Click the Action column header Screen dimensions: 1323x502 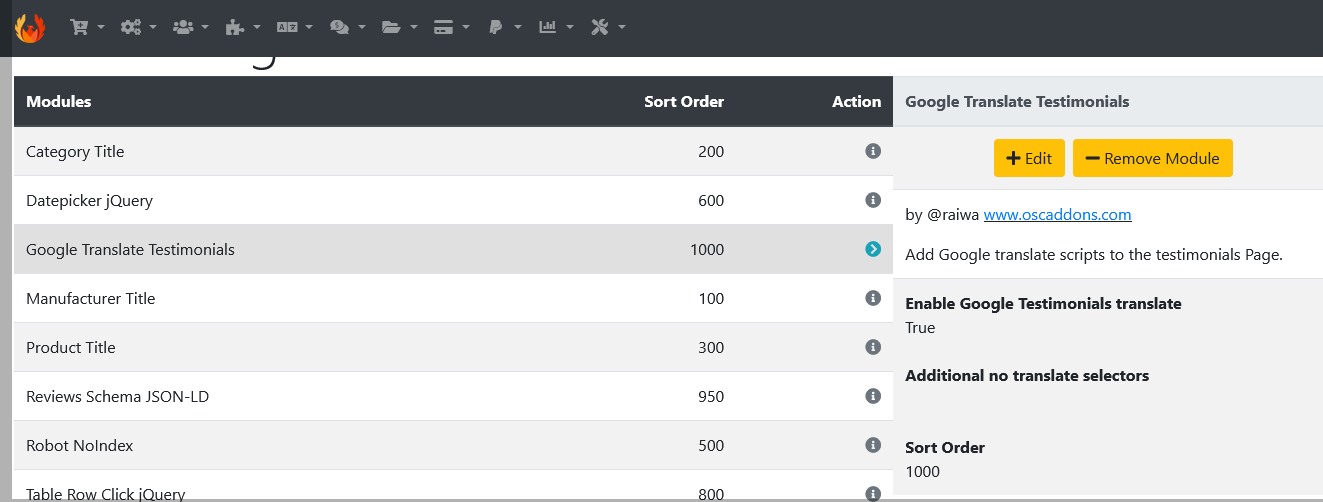click(x=856, y=101)
